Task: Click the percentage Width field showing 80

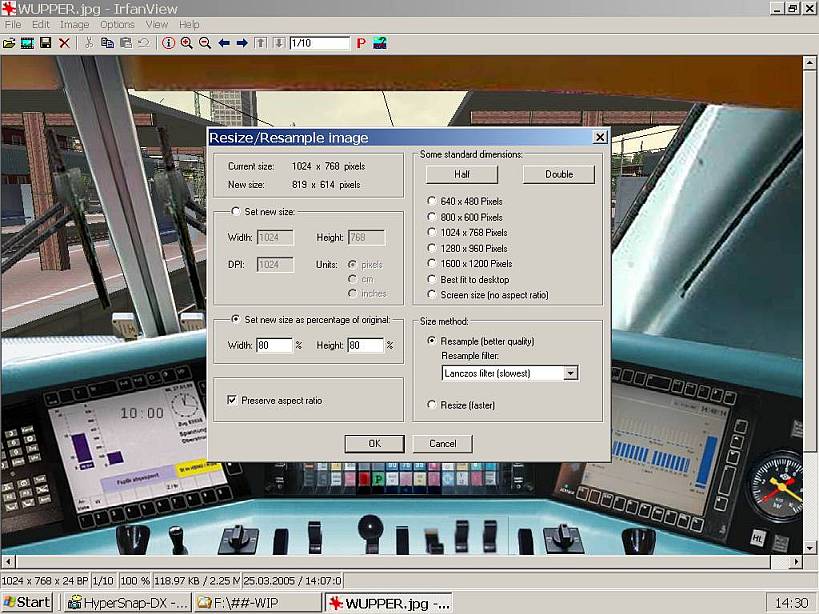Action: point(274,345)
